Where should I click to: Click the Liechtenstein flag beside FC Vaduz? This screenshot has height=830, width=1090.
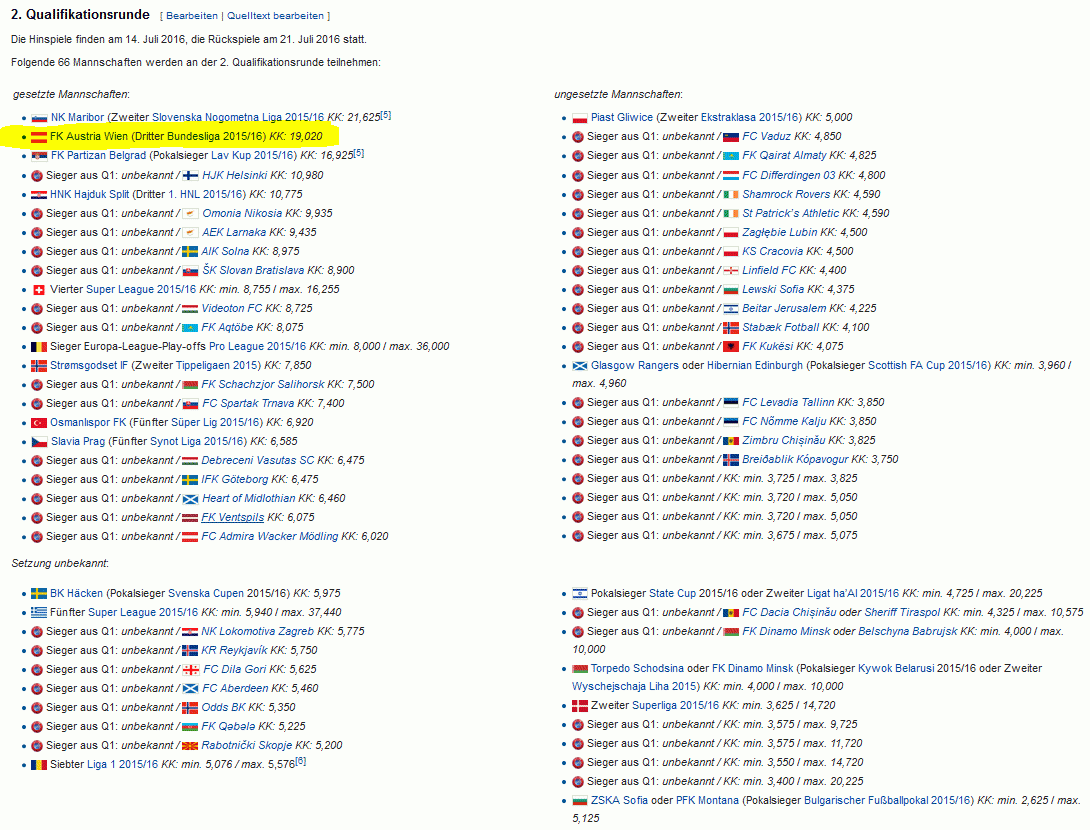click(731, 137)
